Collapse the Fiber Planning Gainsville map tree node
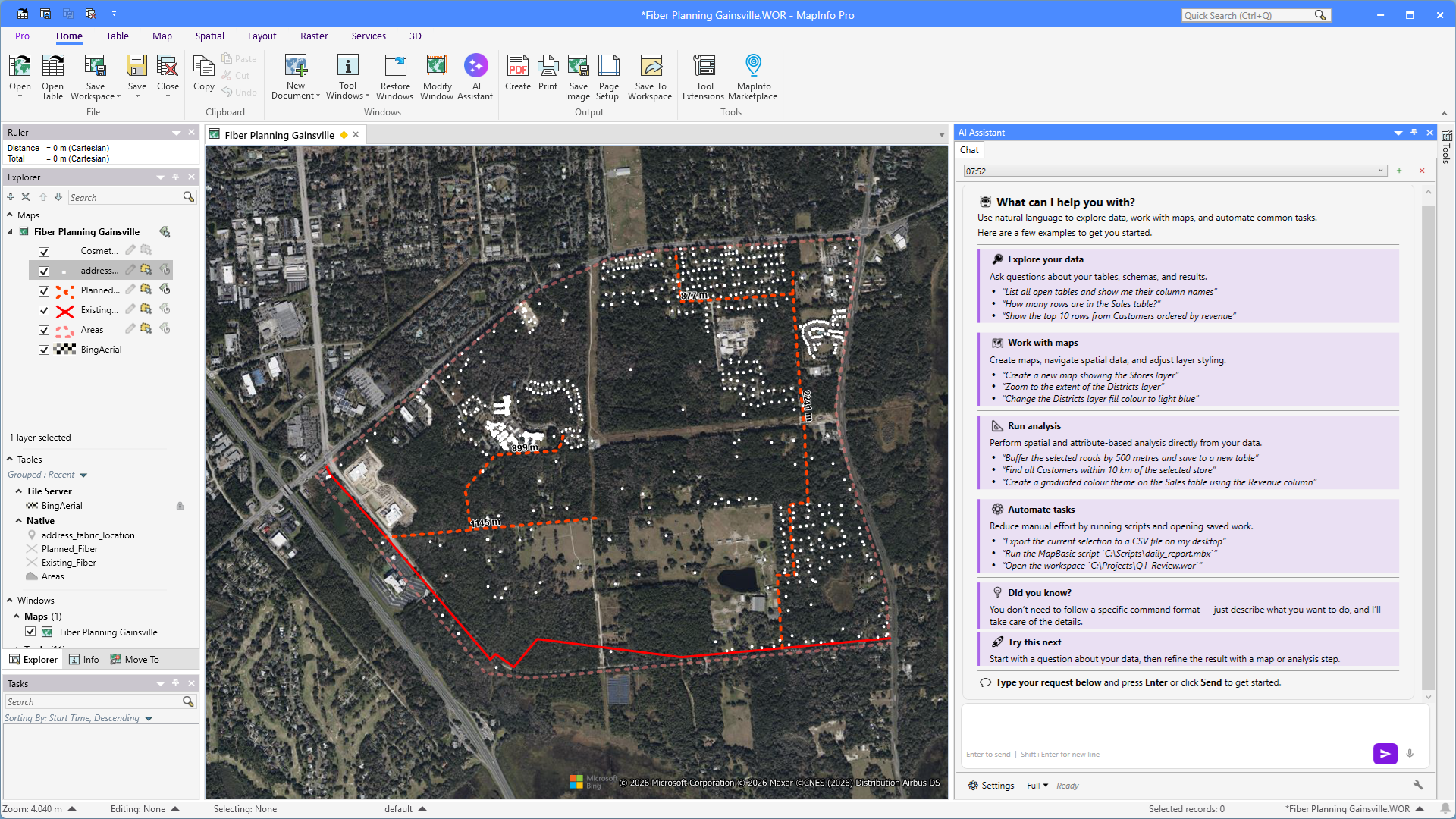 pos(10,231)
